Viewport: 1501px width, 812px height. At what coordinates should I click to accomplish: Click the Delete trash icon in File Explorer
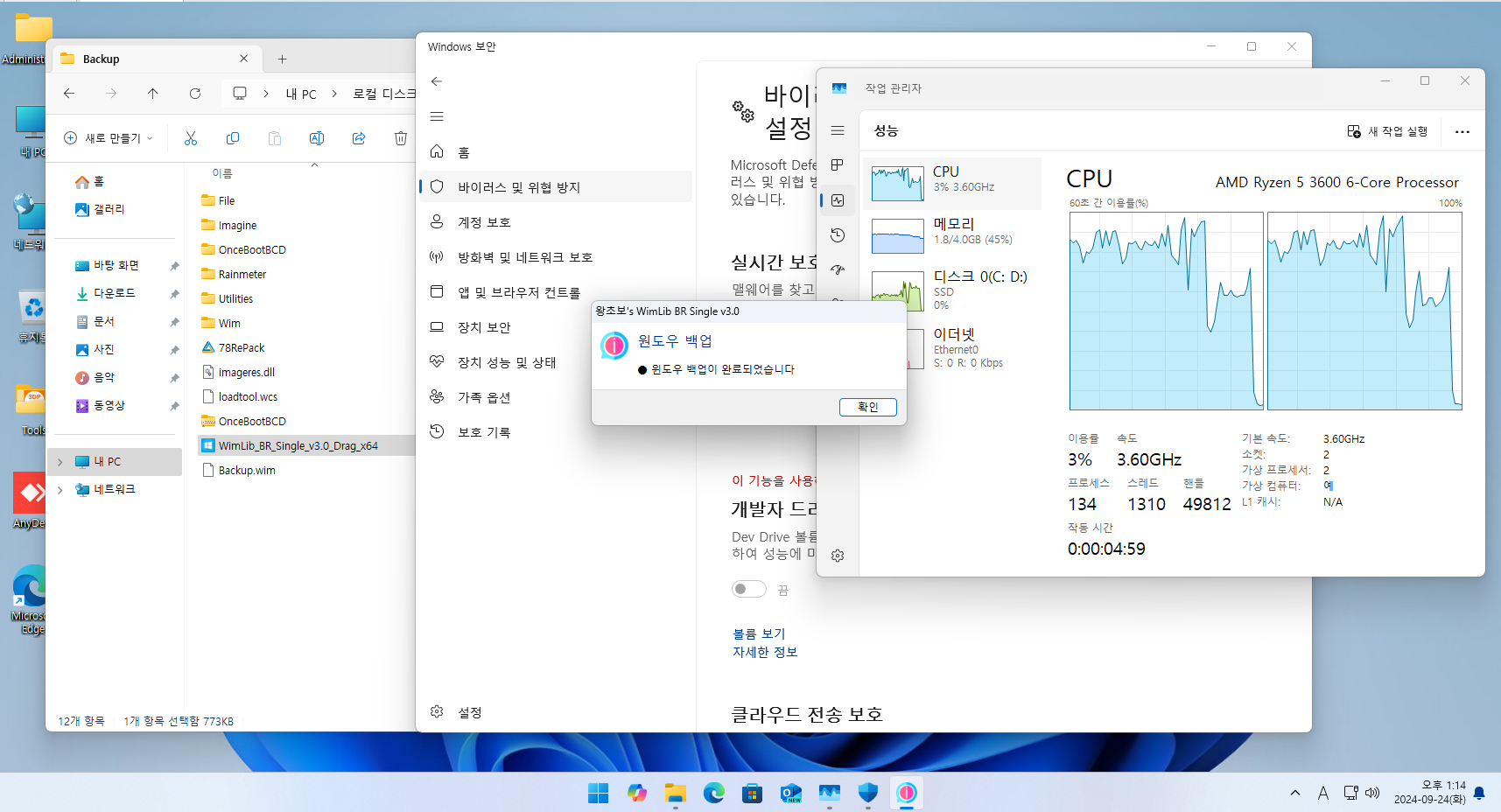(x=401, y=138)
